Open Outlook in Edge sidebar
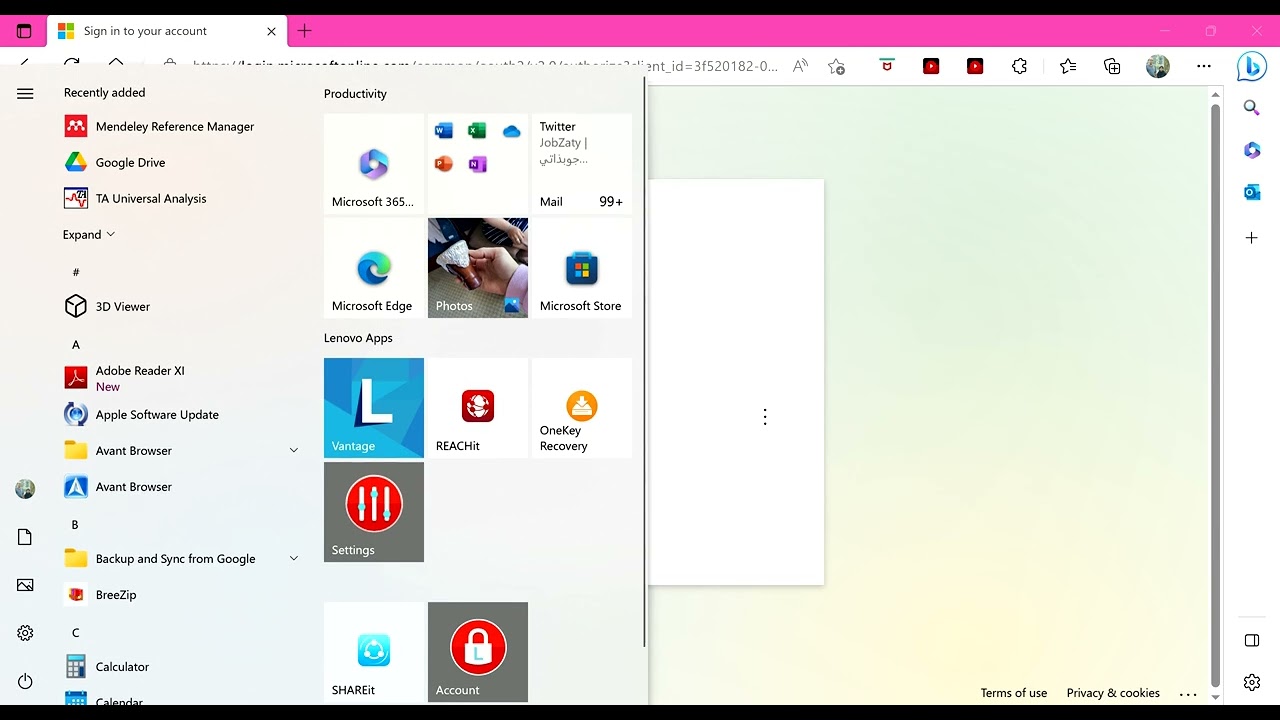The height and width of the screenshot is (720, 1280). (x=1252, y=192)
